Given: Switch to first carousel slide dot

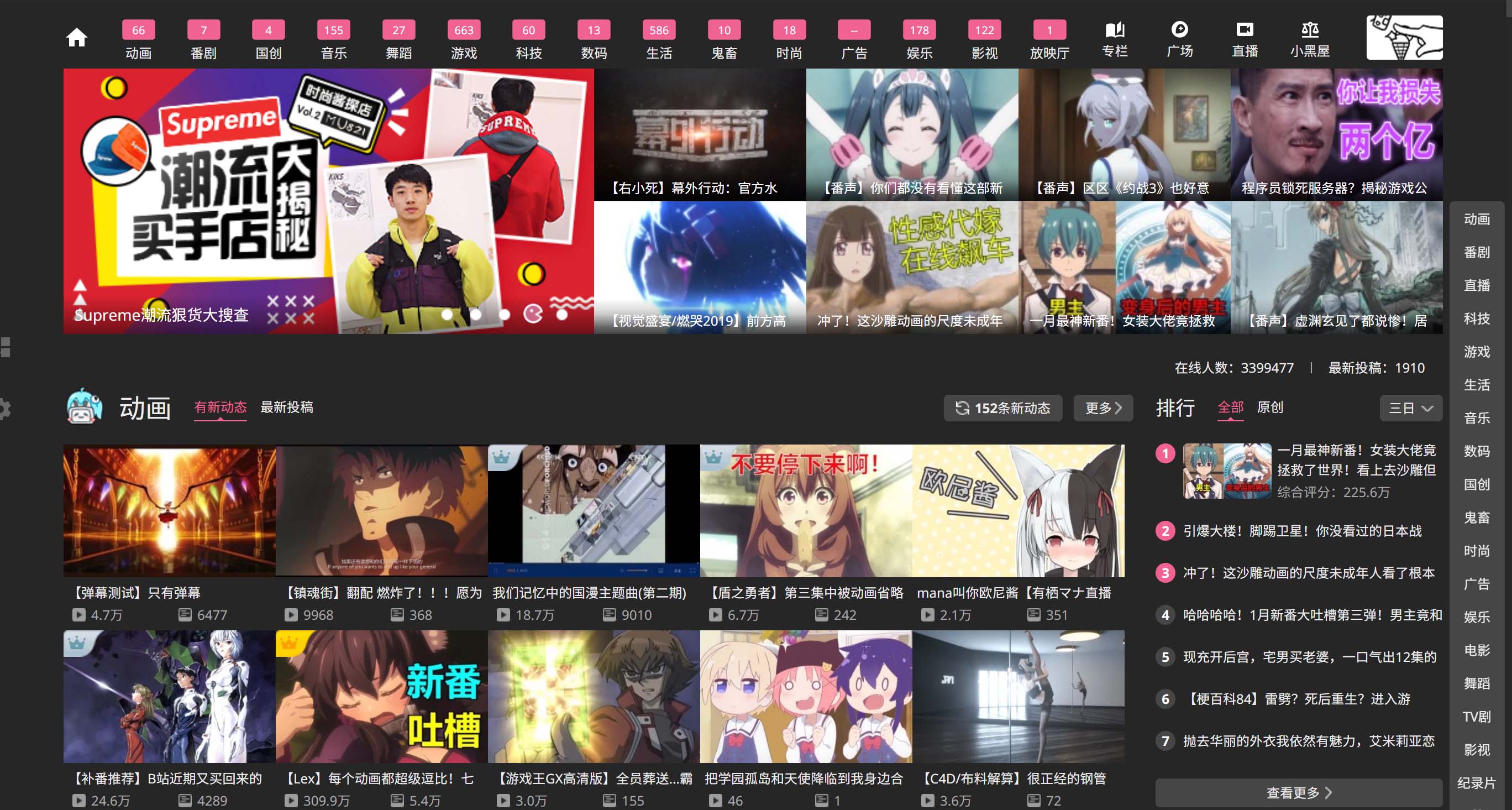Looking at the screenshot, I should click(x=447, y=314).
